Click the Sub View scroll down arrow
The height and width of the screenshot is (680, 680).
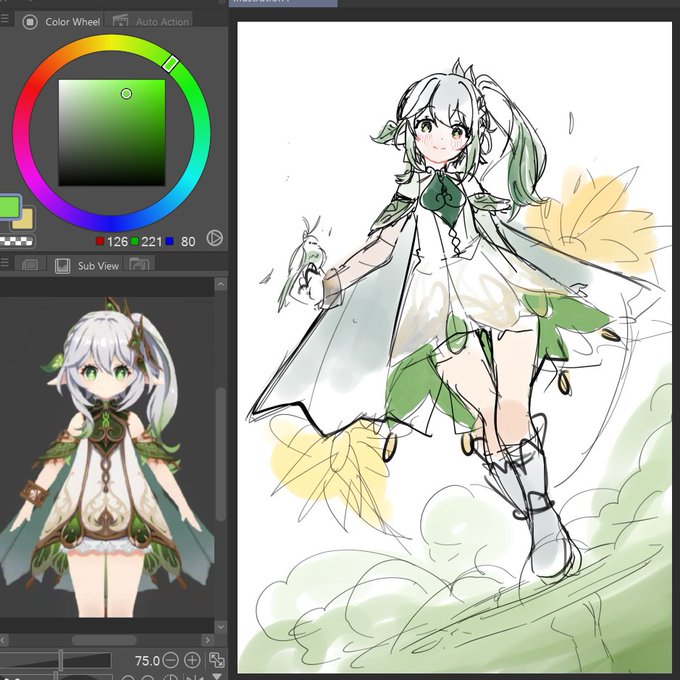(221, 627)
